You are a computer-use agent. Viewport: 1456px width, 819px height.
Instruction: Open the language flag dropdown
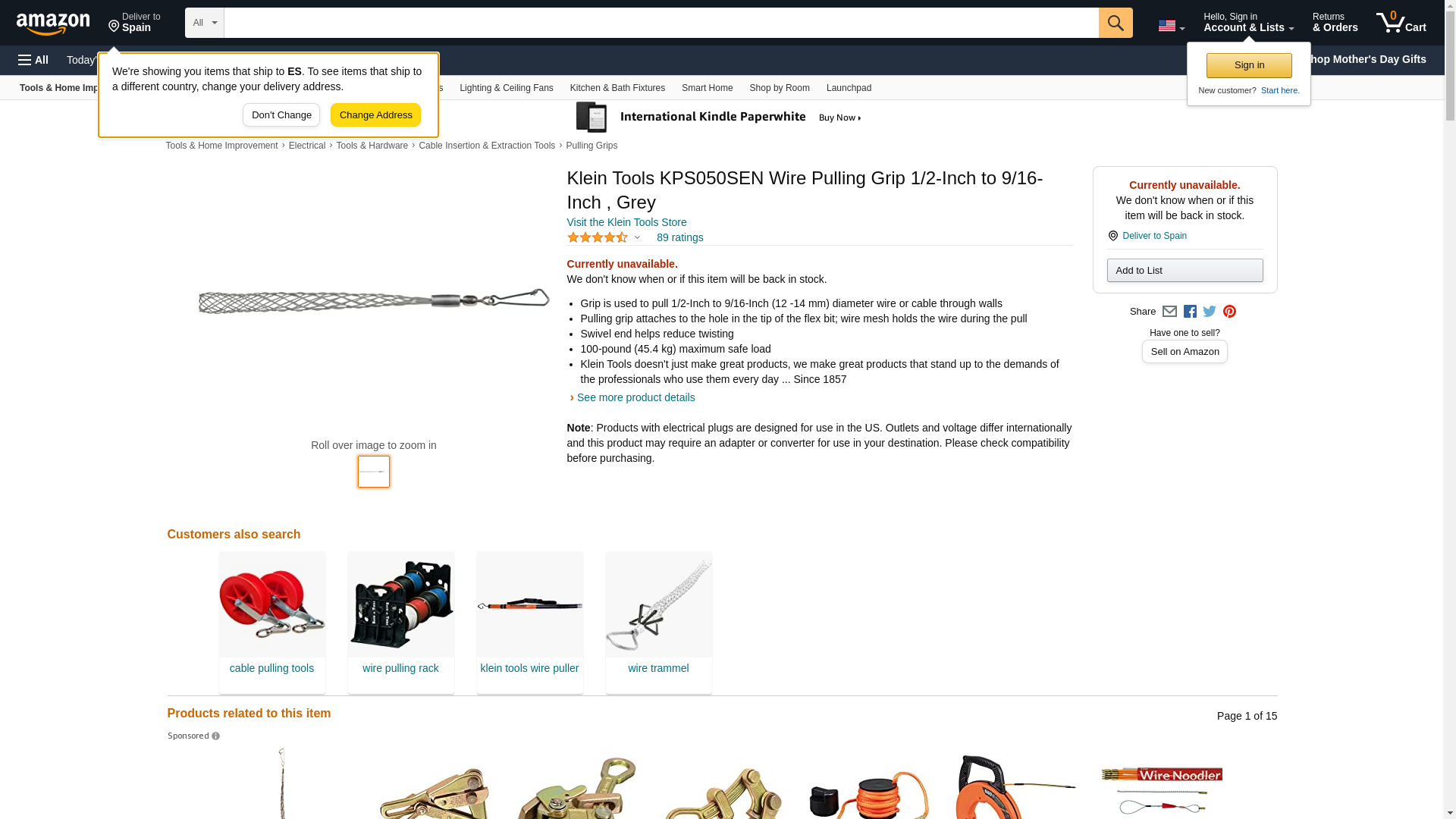tap(1171, 26)
